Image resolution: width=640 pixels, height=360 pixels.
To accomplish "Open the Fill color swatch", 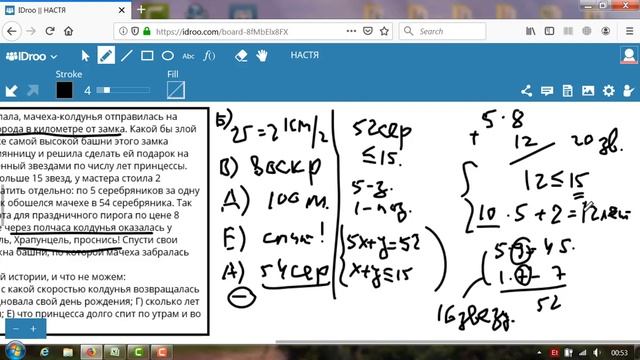I will (x=176, y=90).
